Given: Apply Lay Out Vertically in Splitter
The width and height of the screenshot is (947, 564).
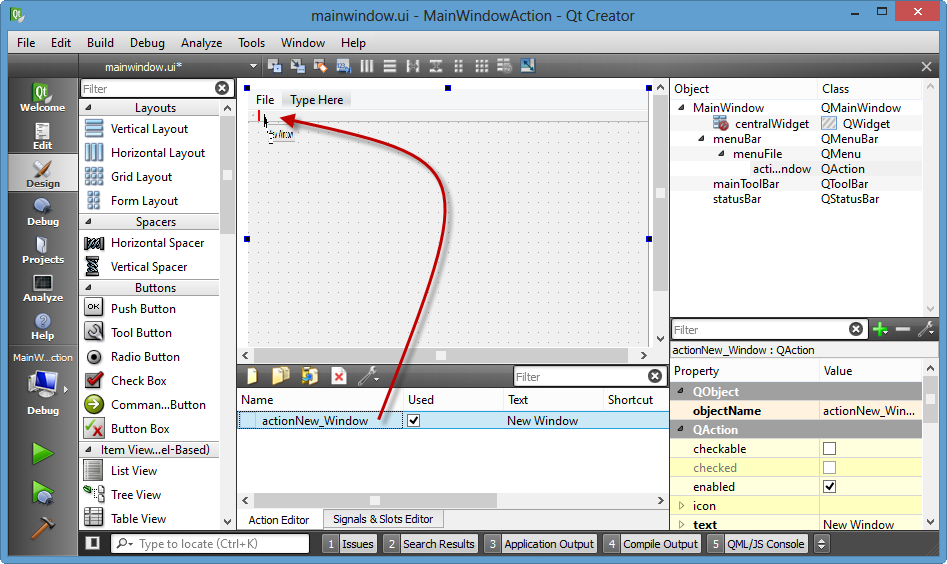Looking at the screenshot, I should point(435,66).
